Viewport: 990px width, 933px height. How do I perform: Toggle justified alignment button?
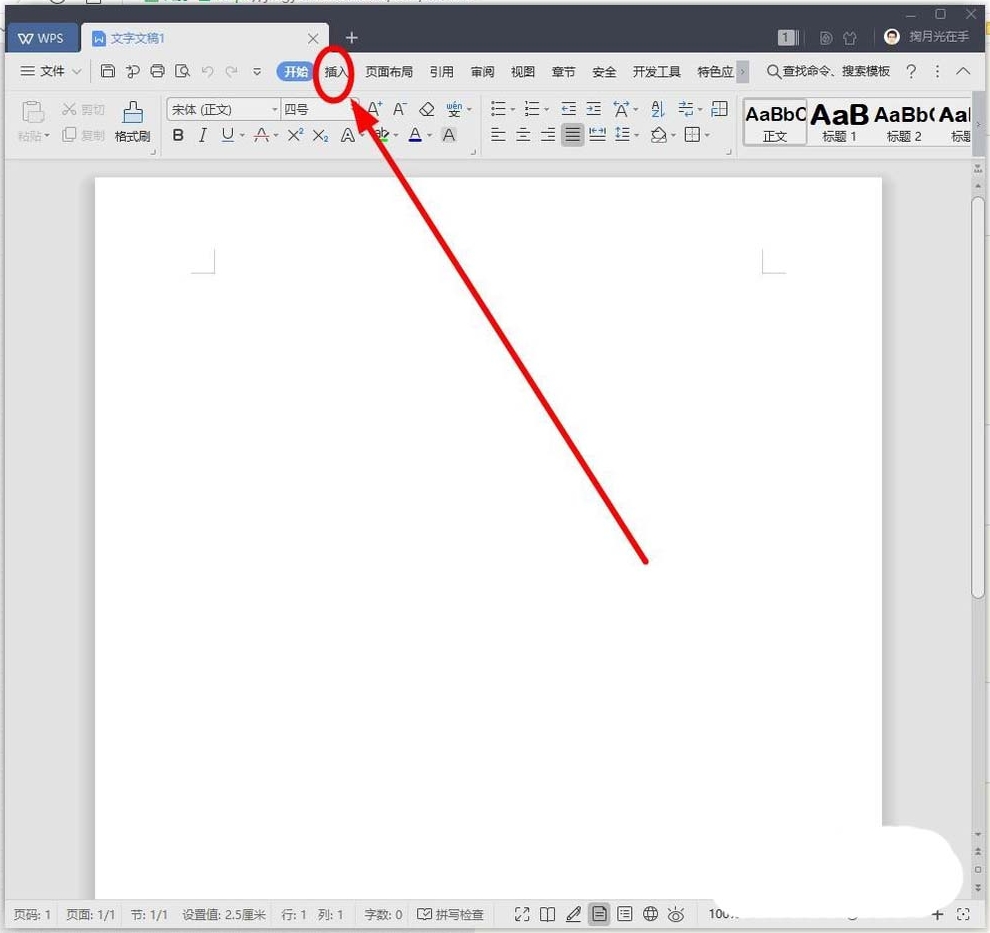click(x=572, y=135)
